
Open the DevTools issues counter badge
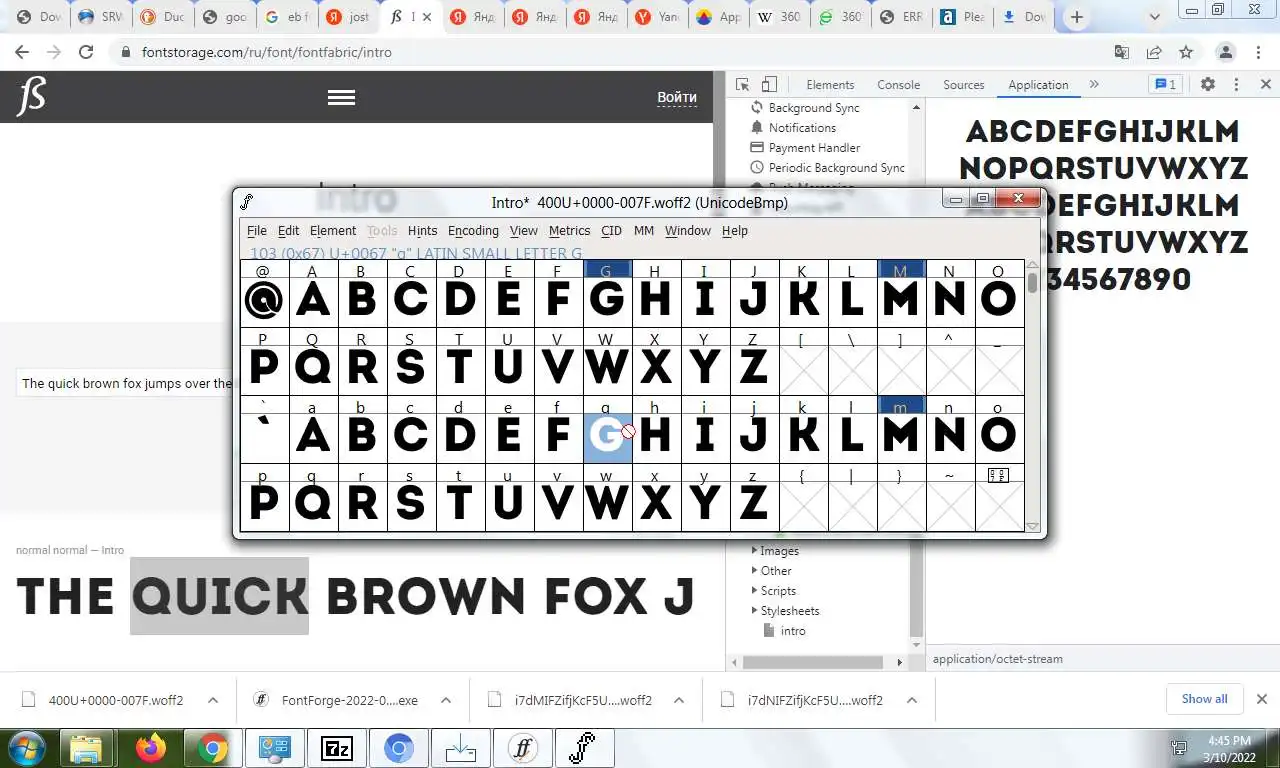point(1166,85)
